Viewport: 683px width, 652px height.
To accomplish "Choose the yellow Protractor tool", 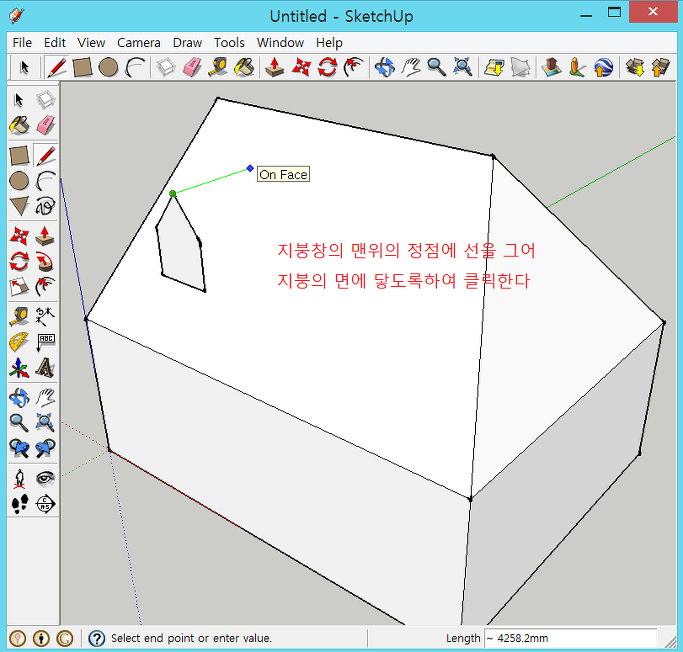I will coord(19,342).
